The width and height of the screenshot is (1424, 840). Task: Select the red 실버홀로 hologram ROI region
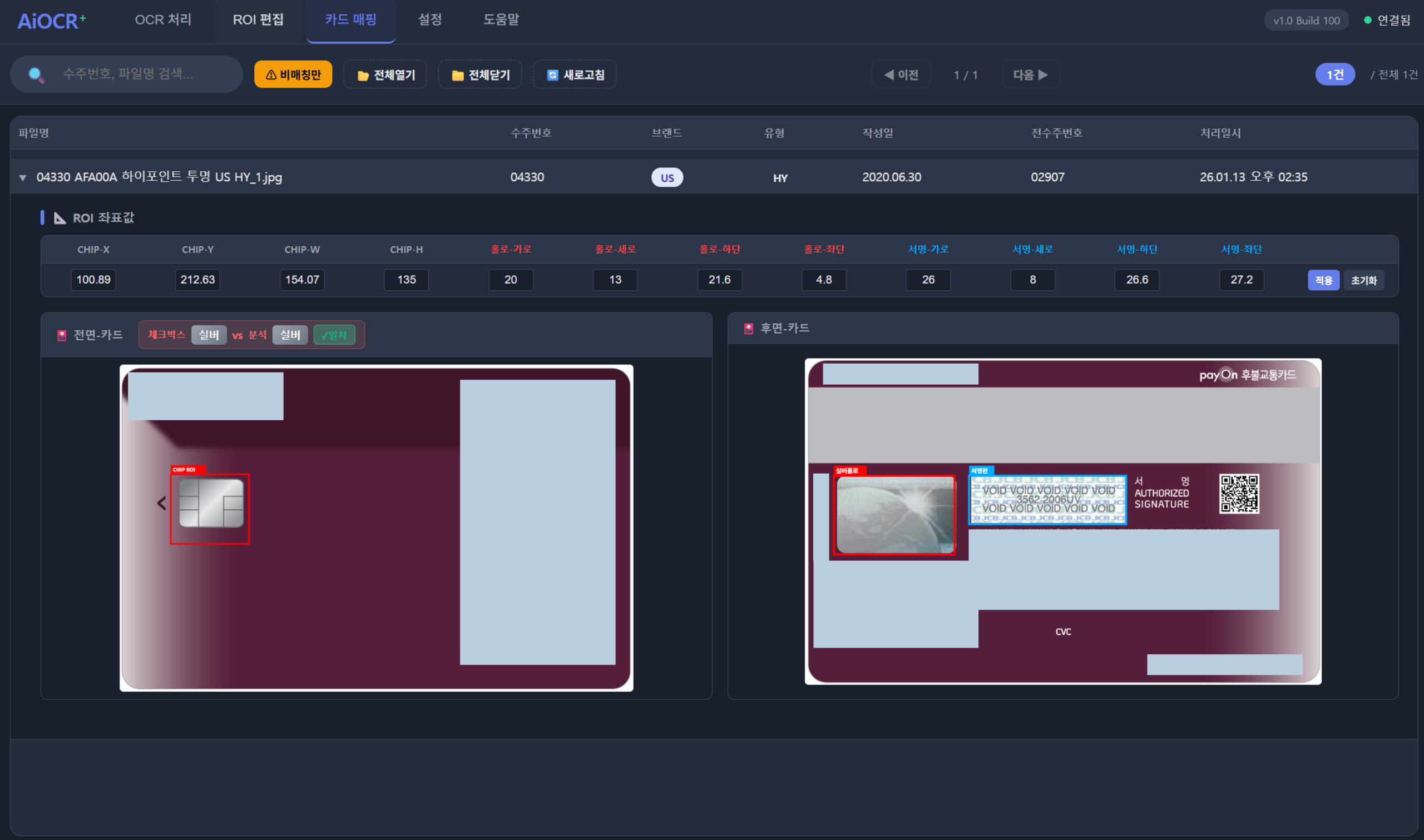894,515
